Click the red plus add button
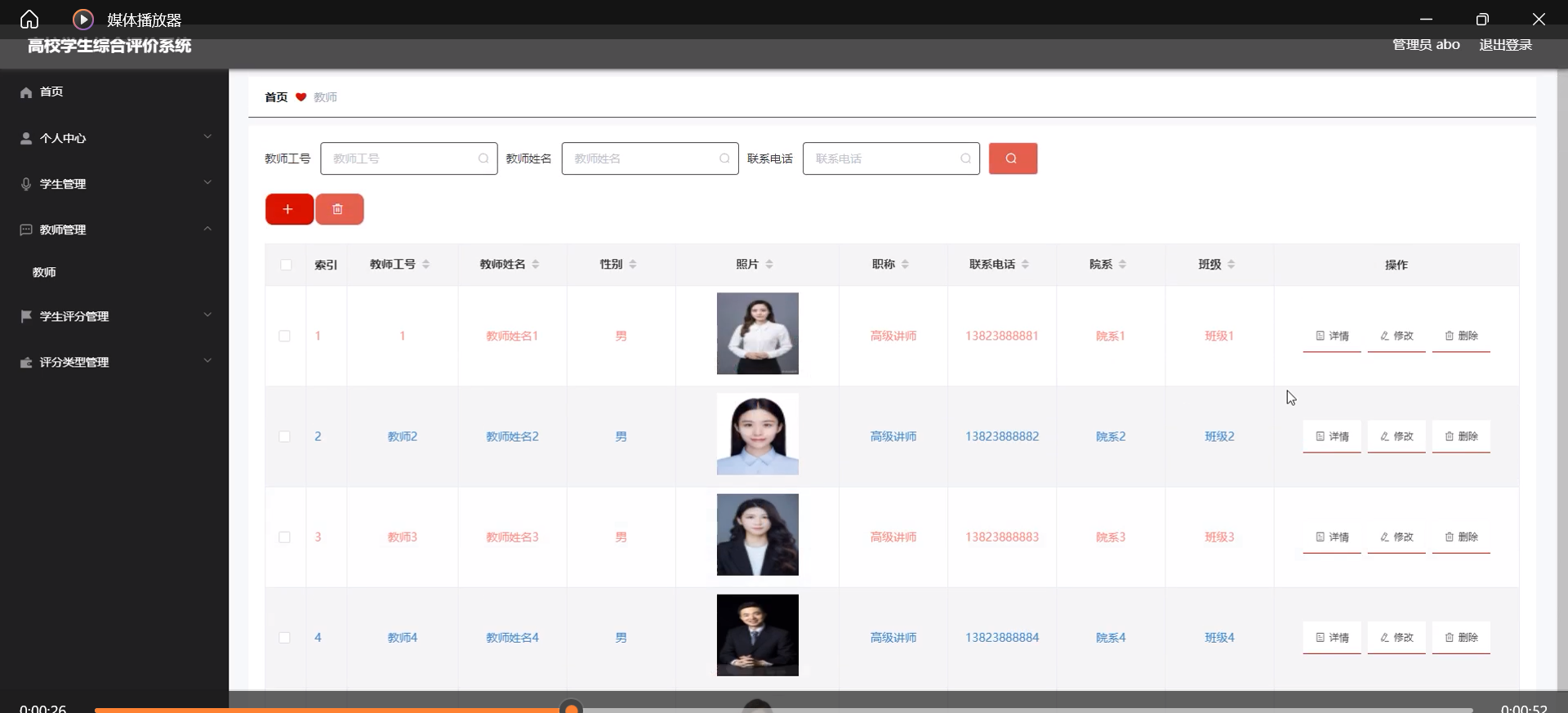Viewport: 1568px width, 713px height. point(288,209)
